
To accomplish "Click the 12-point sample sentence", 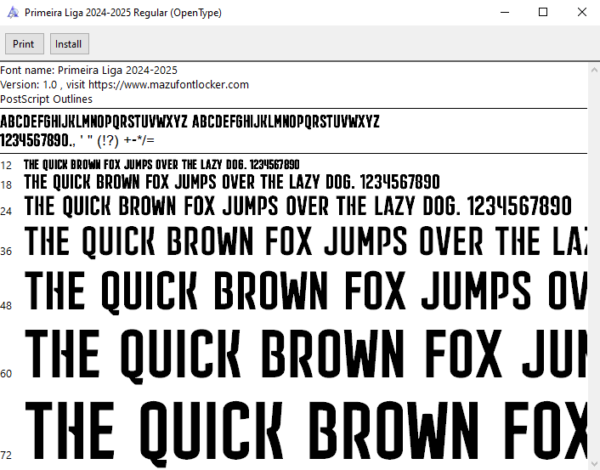I will point(161,165).
